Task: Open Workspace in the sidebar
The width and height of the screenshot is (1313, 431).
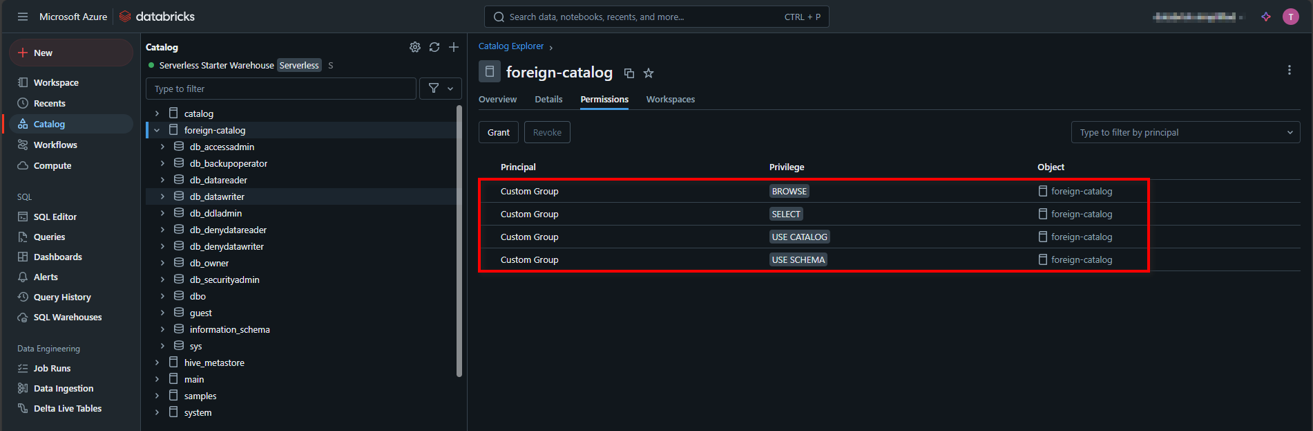Action: [69, 83]
